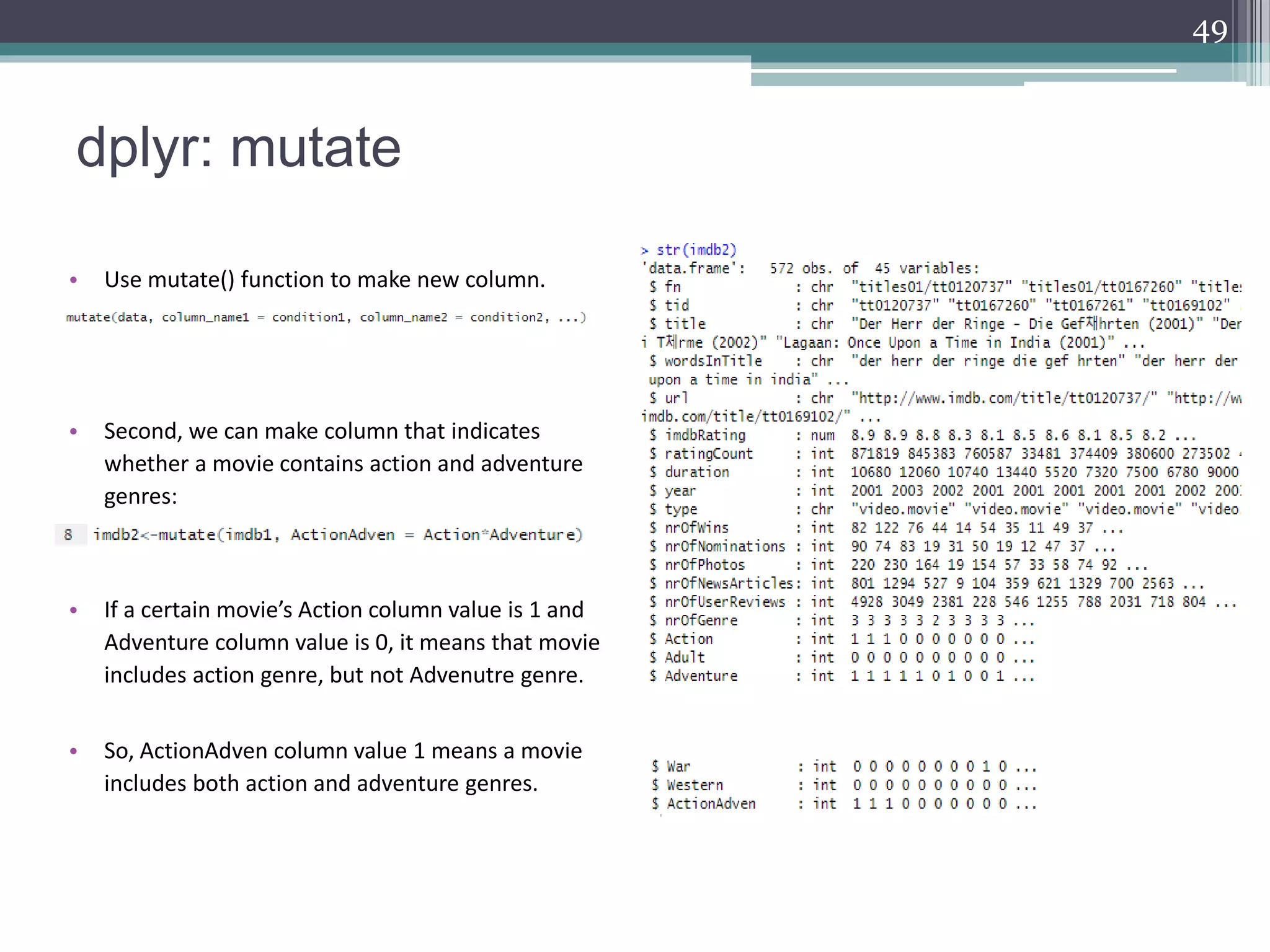Viewport: 1270px width, 952px height.
Task: Click the "$ nrOfGenre" variable row
Action: [x=841, y=621]
